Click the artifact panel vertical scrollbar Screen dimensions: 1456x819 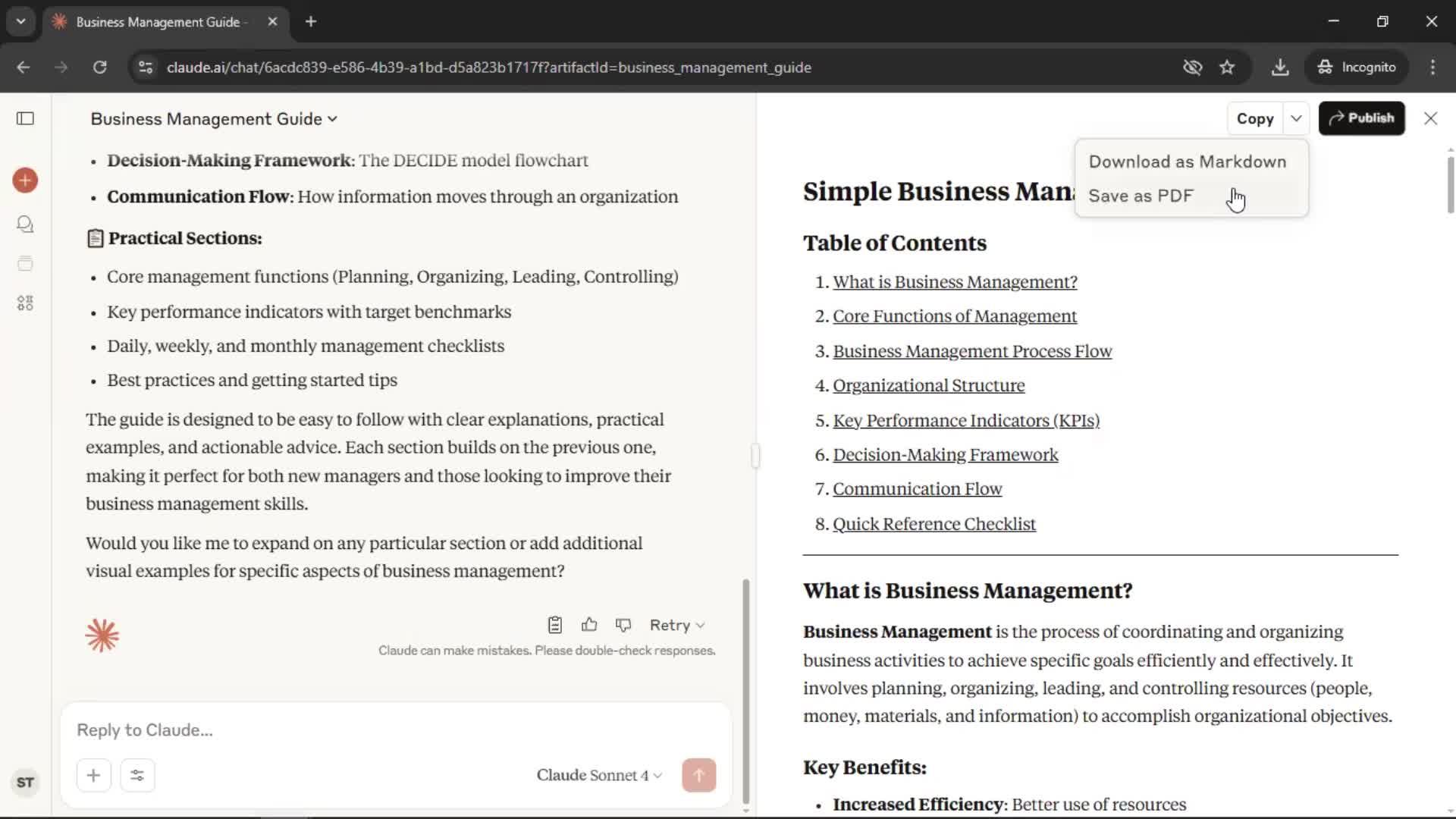pyautogui.click(x=1450, y=184)
